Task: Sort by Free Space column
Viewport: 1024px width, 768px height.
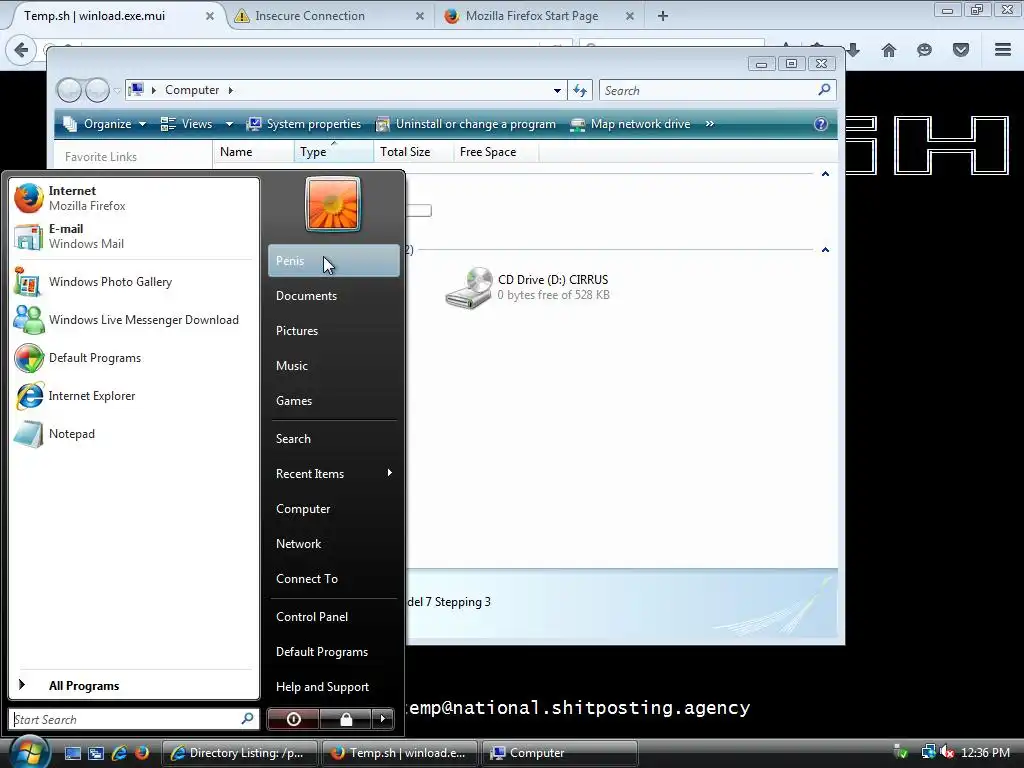Action: (x=496, y=152)
